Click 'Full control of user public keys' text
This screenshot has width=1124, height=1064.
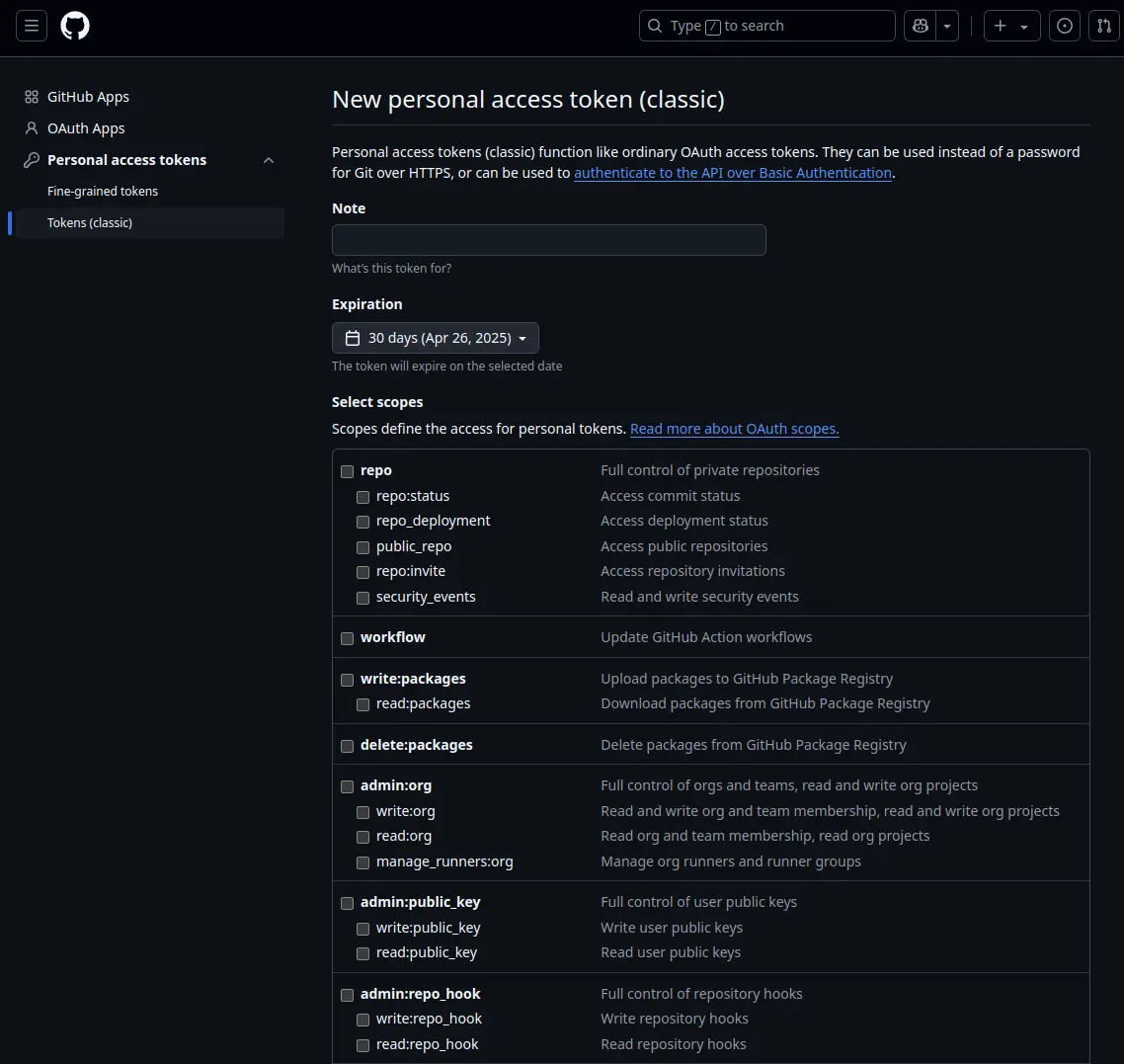[699, 902]
